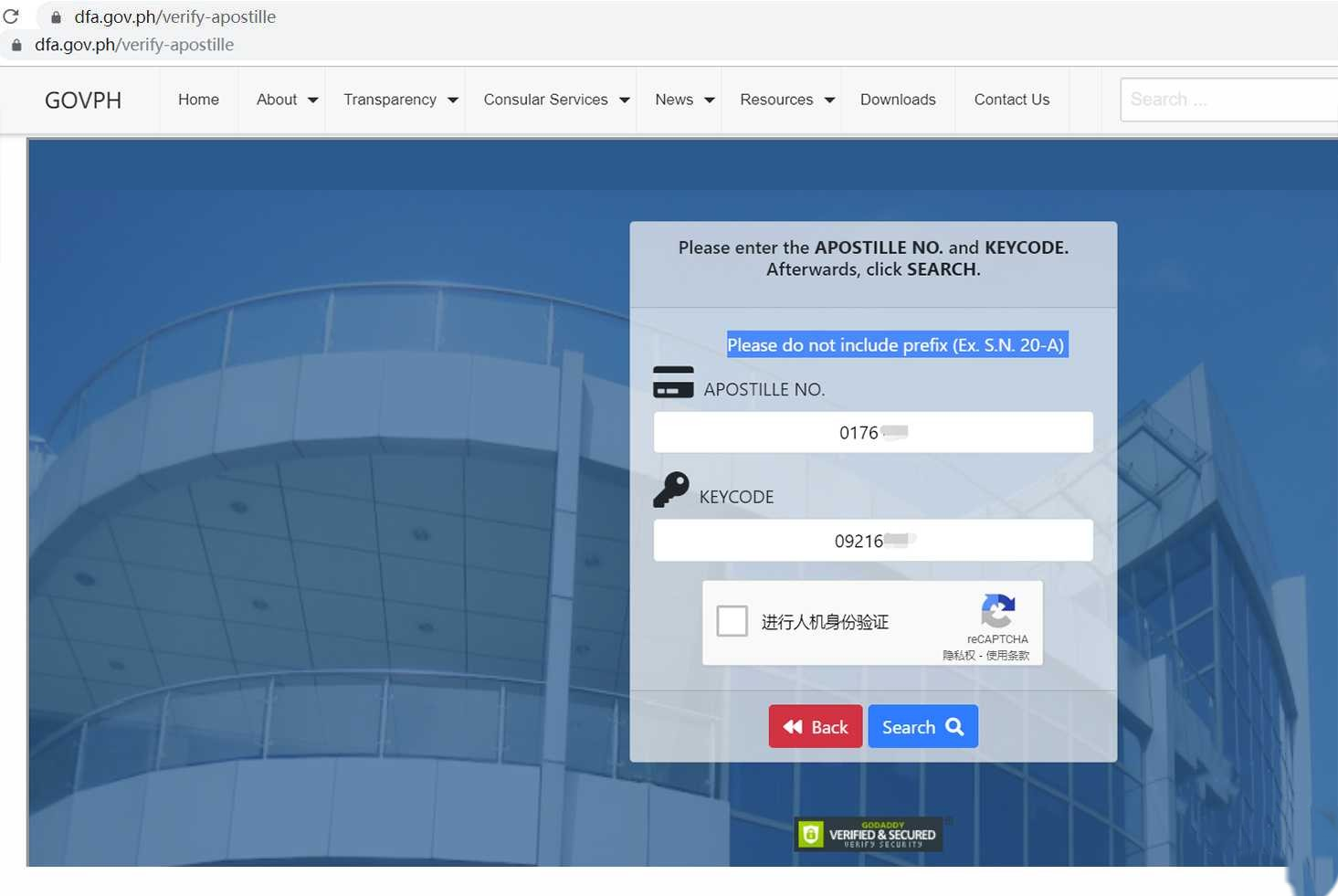The image size is (1338, 896).
Task: Expand the Resources dropdown menu
Action: tap(786, 100)
